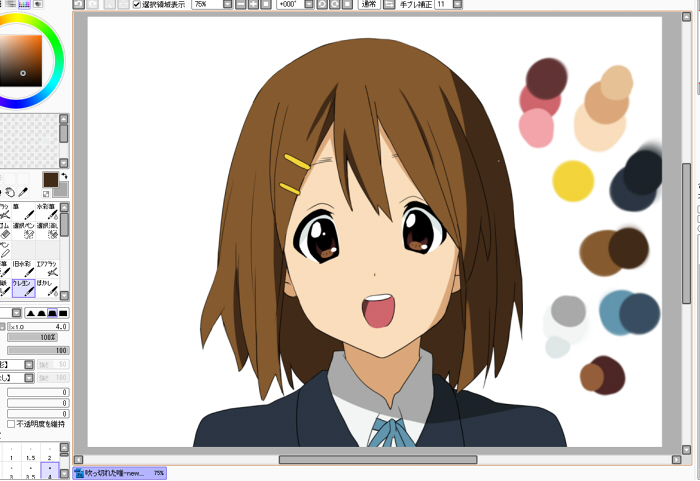Toggle the transparent color icon below foreground swatch
This screenshot has height=481, width=700.
click(x=46, y=194)
